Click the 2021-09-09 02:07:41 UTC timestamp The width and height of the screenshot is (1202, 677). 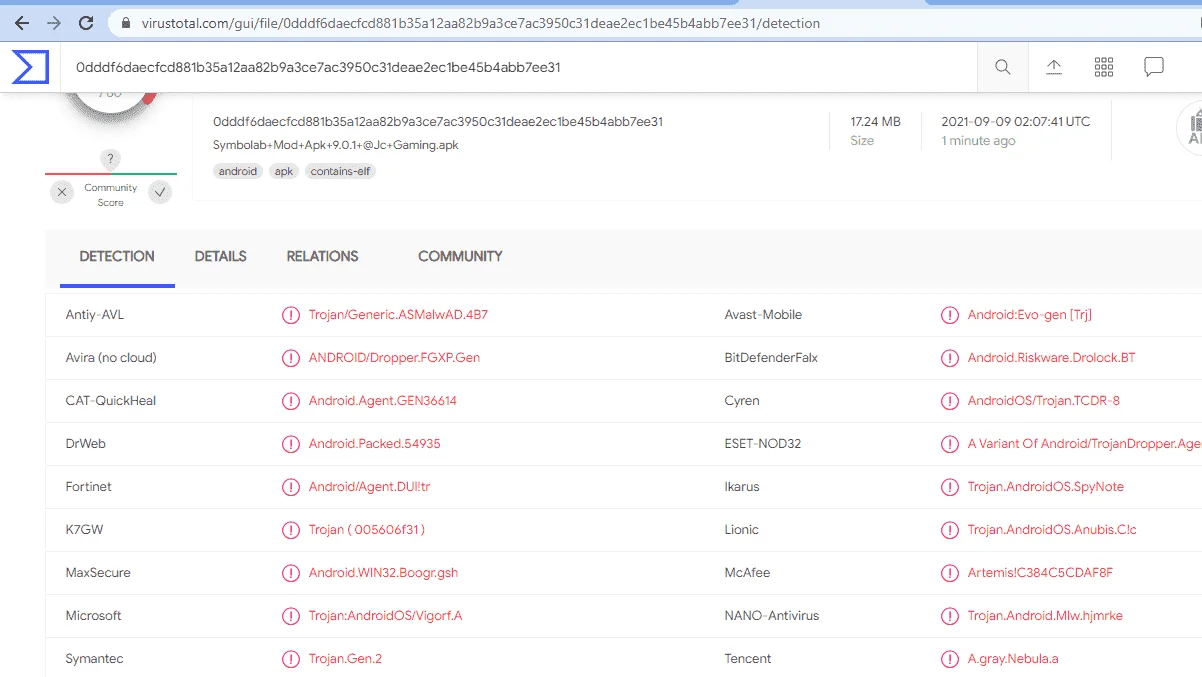tap(1016, 122)
